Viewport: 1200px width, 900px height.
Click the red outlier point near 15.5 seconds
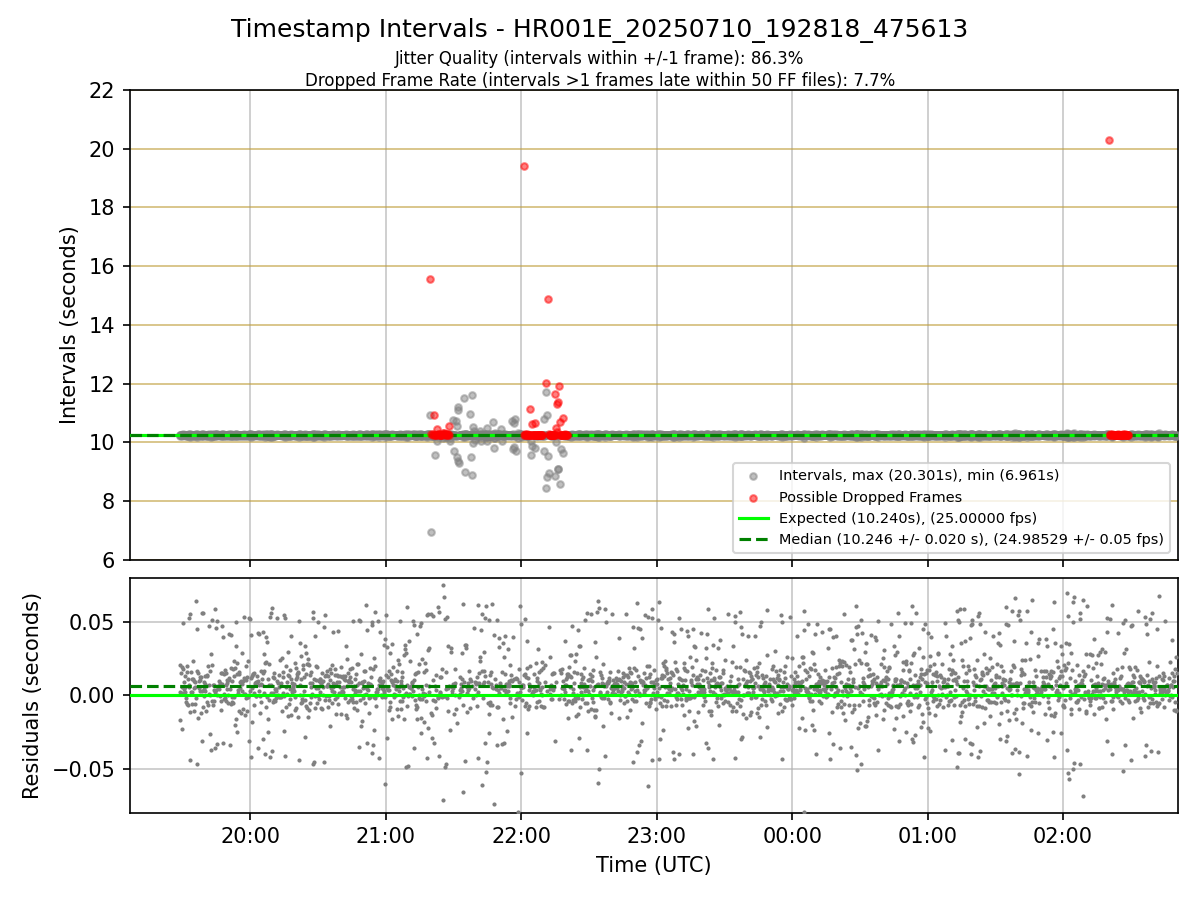pos(430,279)
